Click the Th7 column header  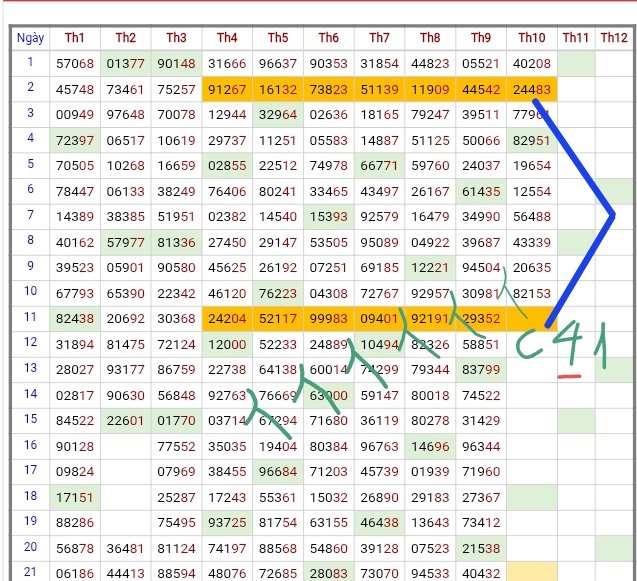point(379,38)
